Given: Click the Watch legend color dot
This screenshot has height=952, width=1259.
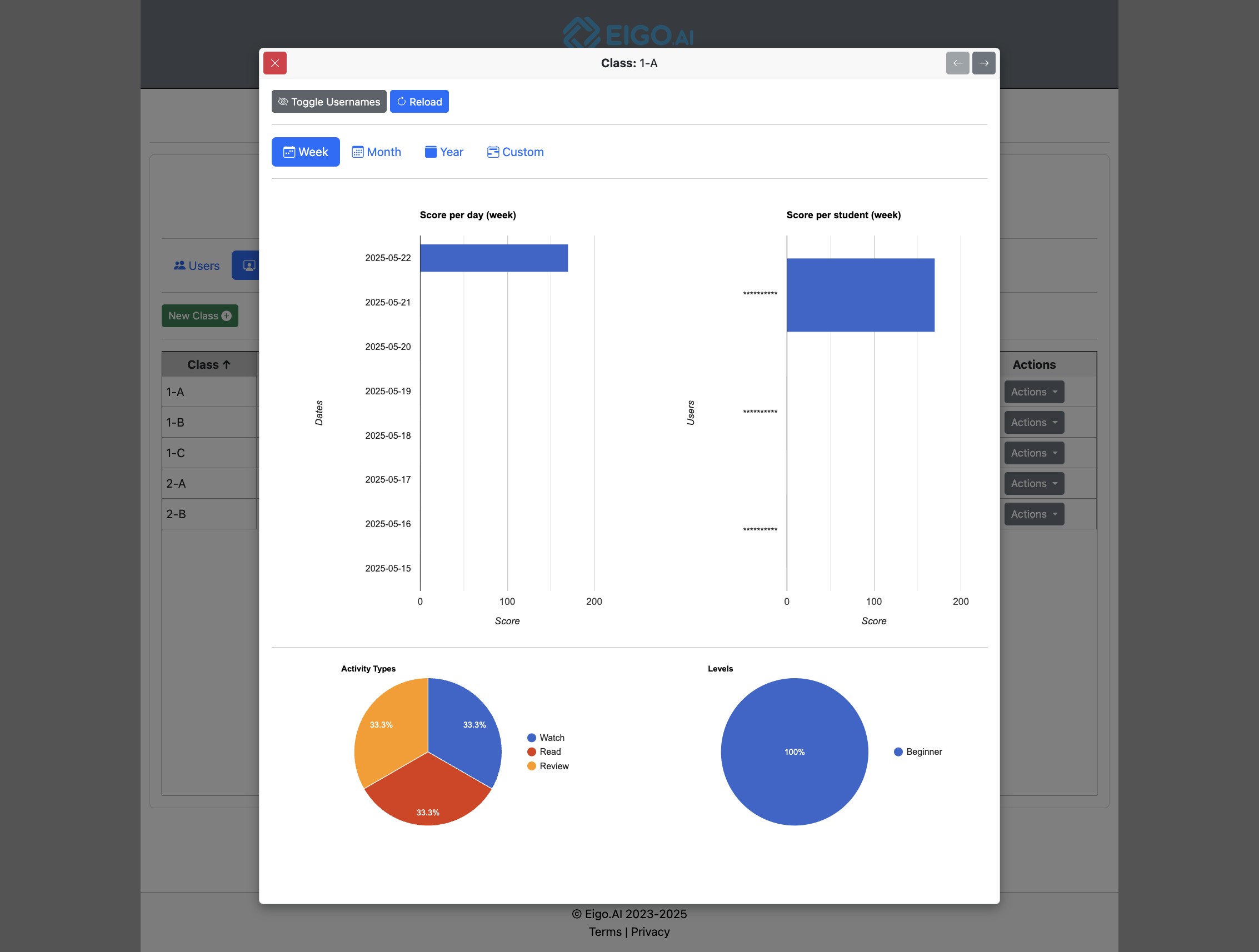Looking at the screenshot, I should [x=532, y=738].
